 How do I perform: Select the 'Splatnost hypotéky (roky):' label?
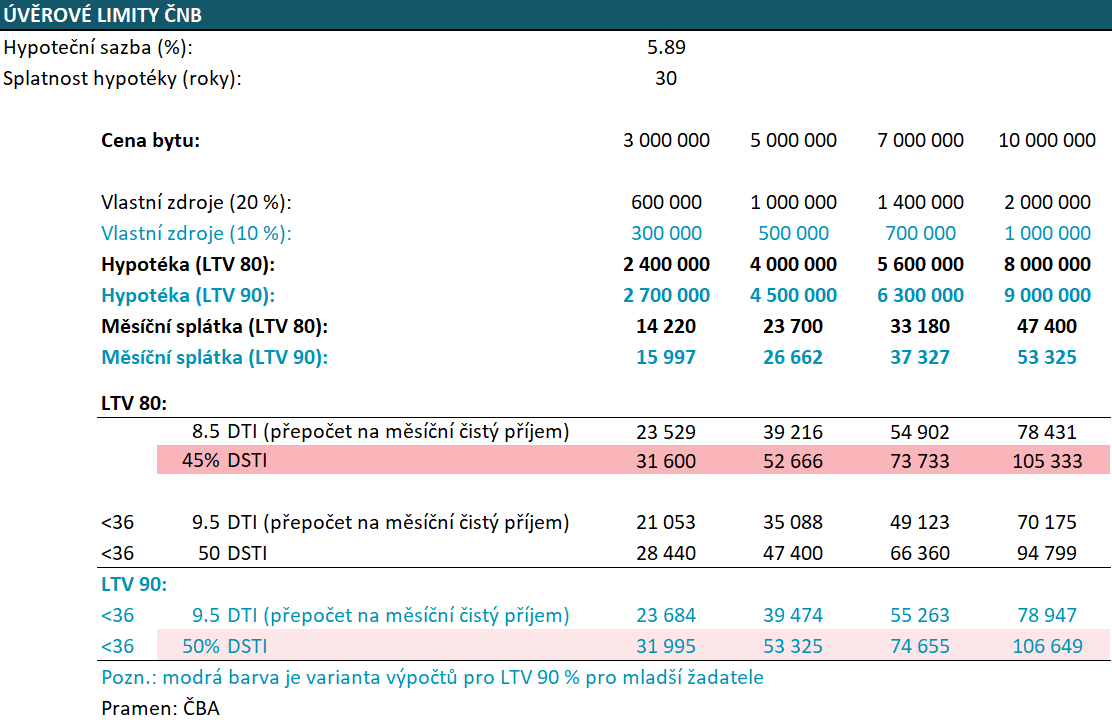[122, 79]
